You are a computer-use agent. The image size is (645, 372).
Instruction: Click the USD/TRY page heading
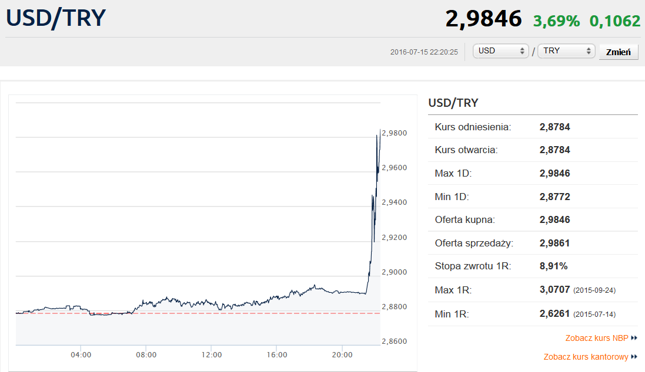pos(56,18)
